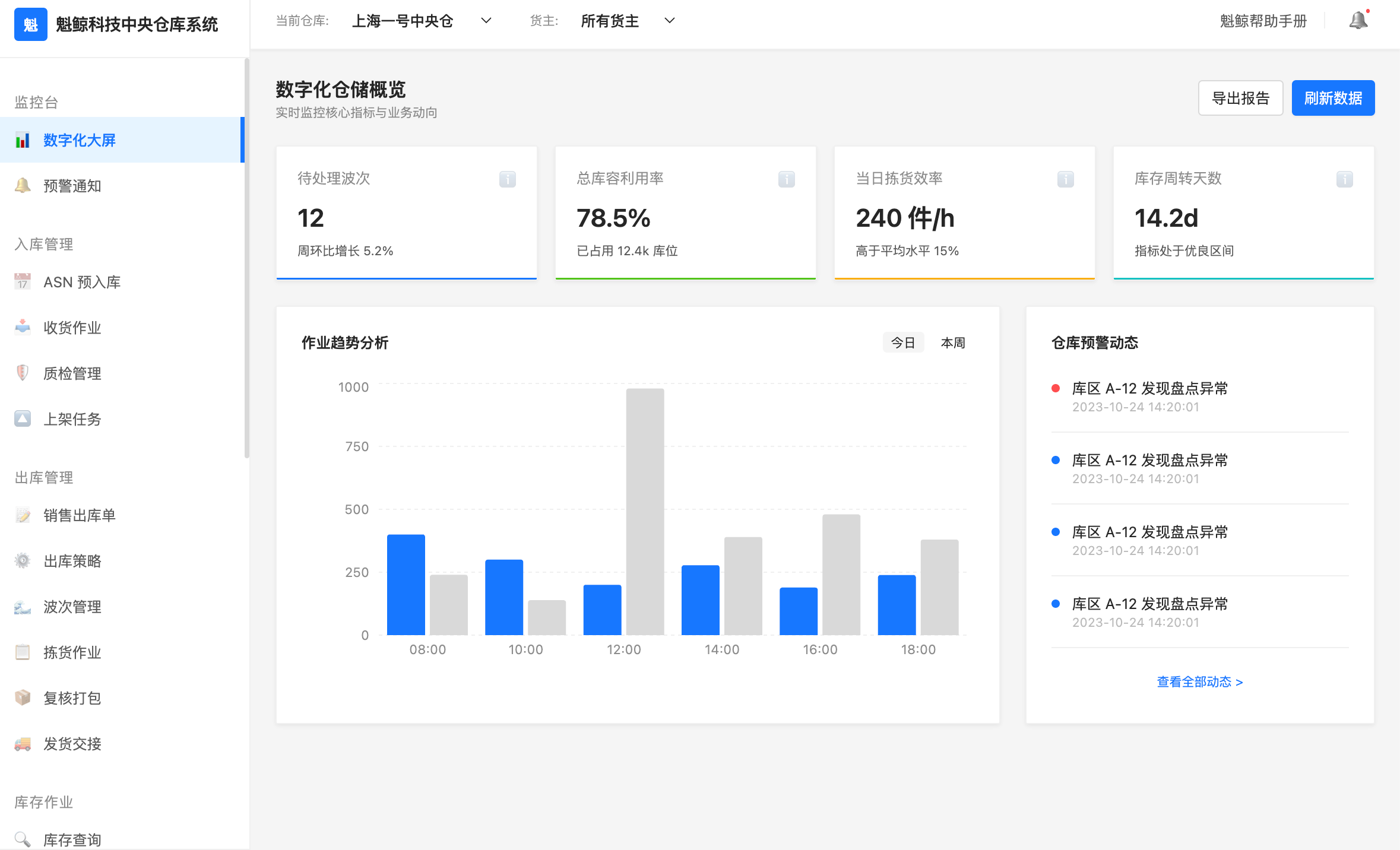Click the blue bar at 10:00
Screen dimensions: 1400x850
point(504,597)
